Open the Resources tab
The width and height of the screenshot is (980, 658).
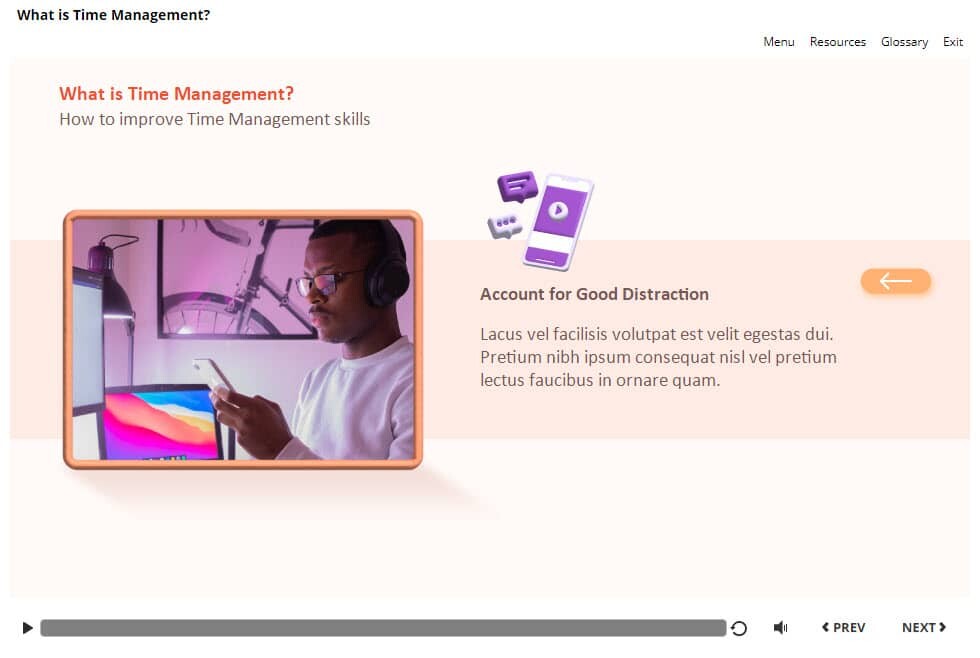pos(837,42)
